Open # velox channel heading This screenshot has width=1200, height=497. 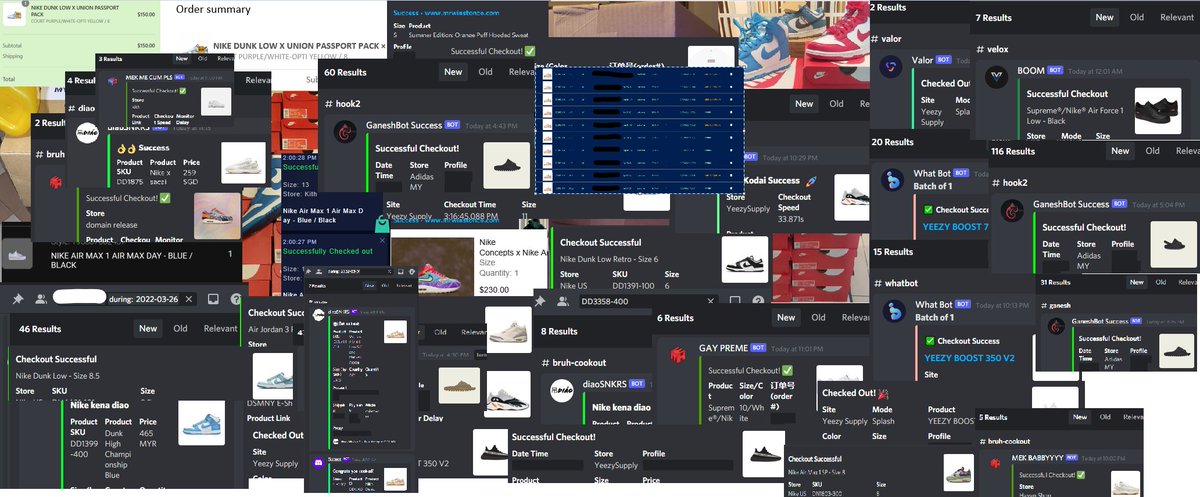click(x=992, y=48)
